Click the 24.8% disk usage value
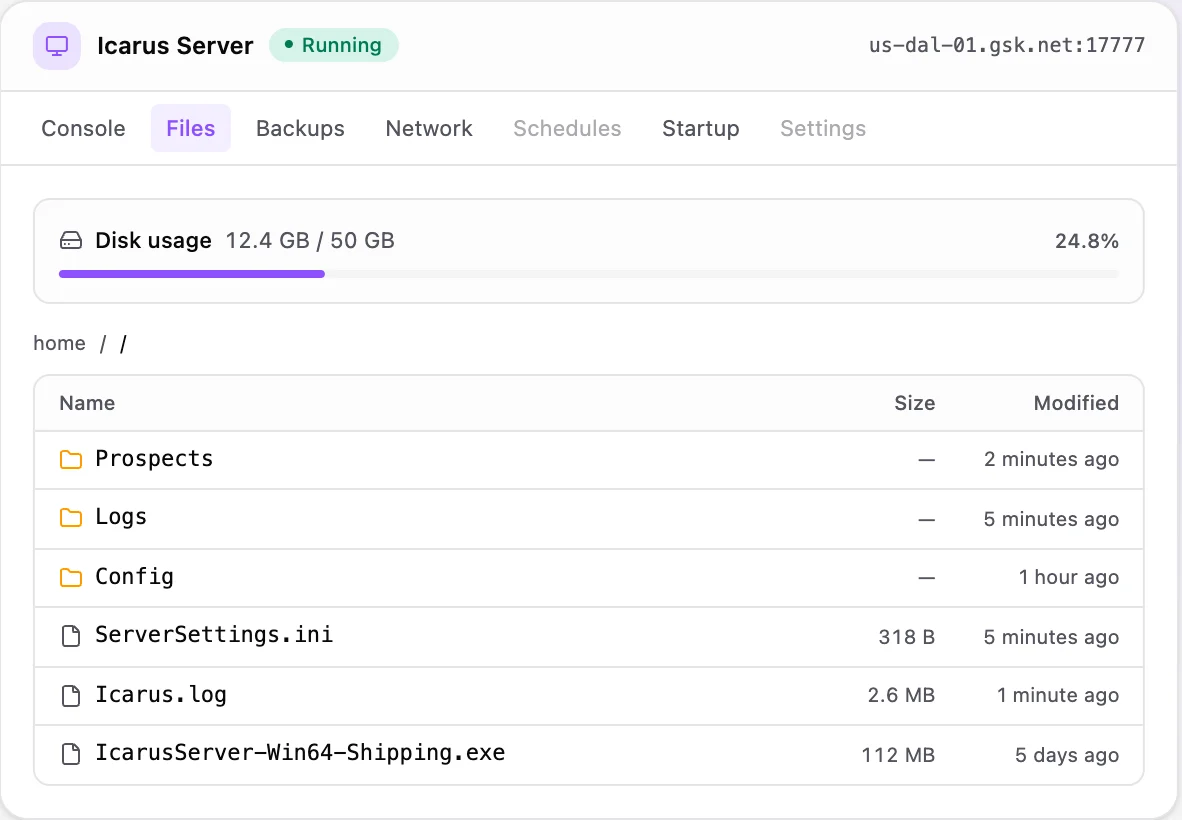 pyautogui.click(x=1086, y=241)
